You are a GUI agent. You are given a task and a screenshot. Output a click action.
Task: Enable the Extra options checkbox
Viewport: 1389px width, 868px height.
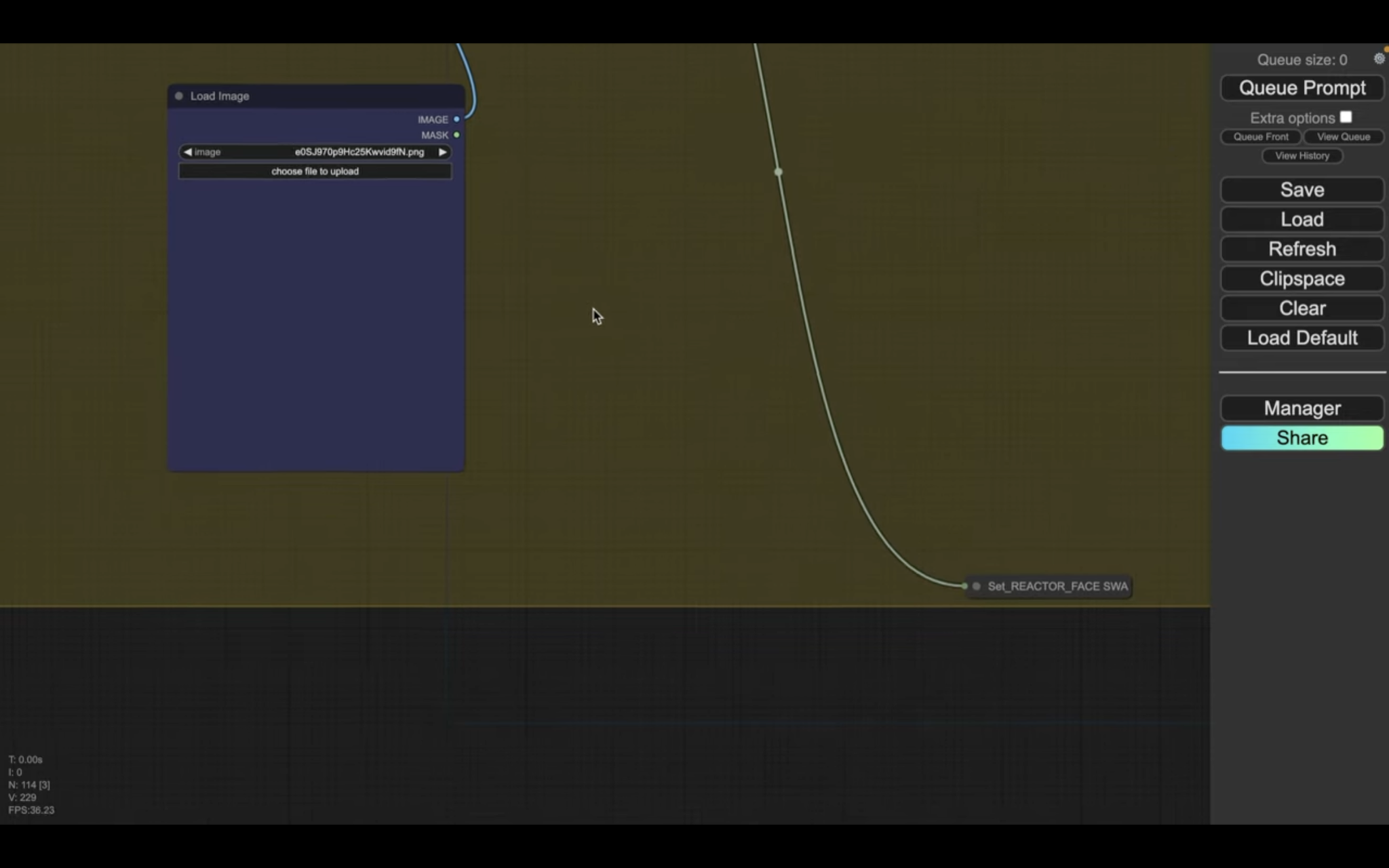pyautogui.click(x=1346, y=117)
